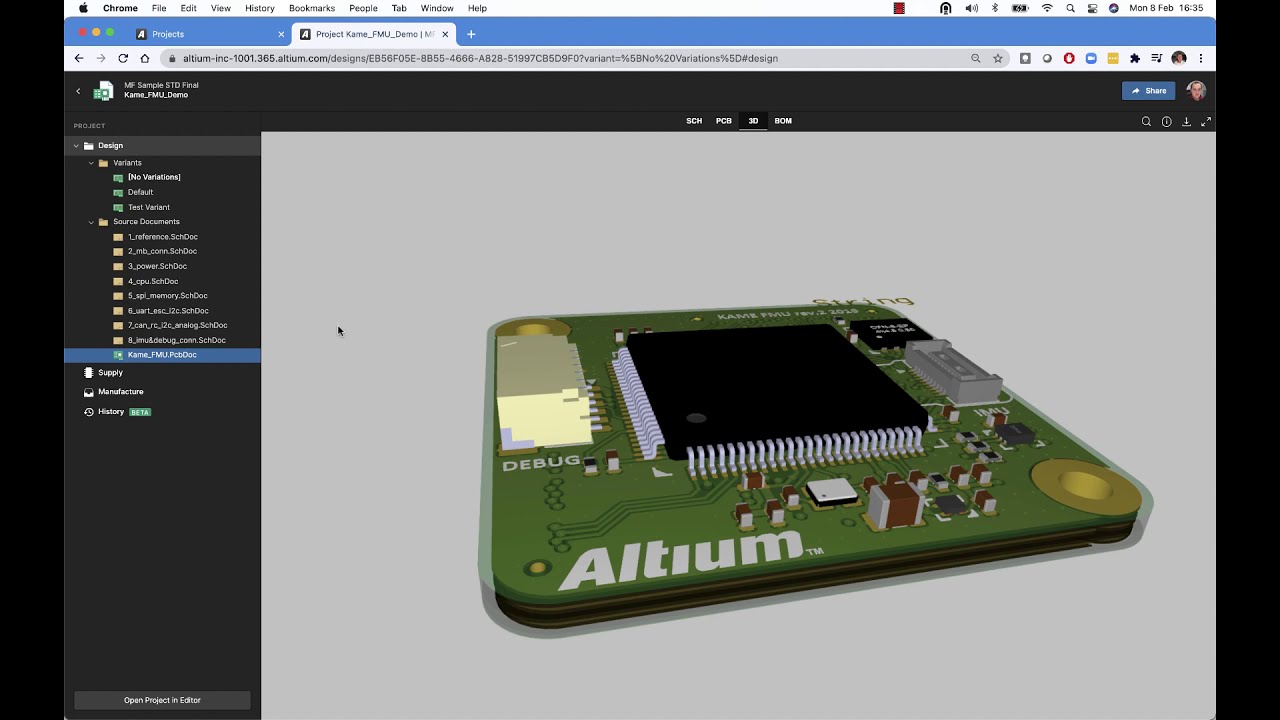This screenshot has height=720, width=1280.
Task: Click the volume icon in menu bar
Action: [x=971, y=8]
